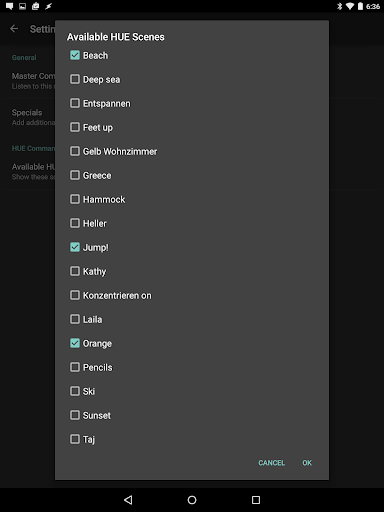The height and width of the screenshot is (512, 384).
Task: Tick the Konzentrieren on checkbox
Action: [x=75, y=295]
